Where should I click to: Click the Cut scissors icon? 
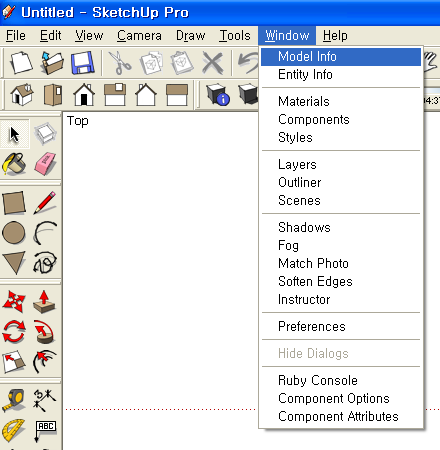click(120, 62)
